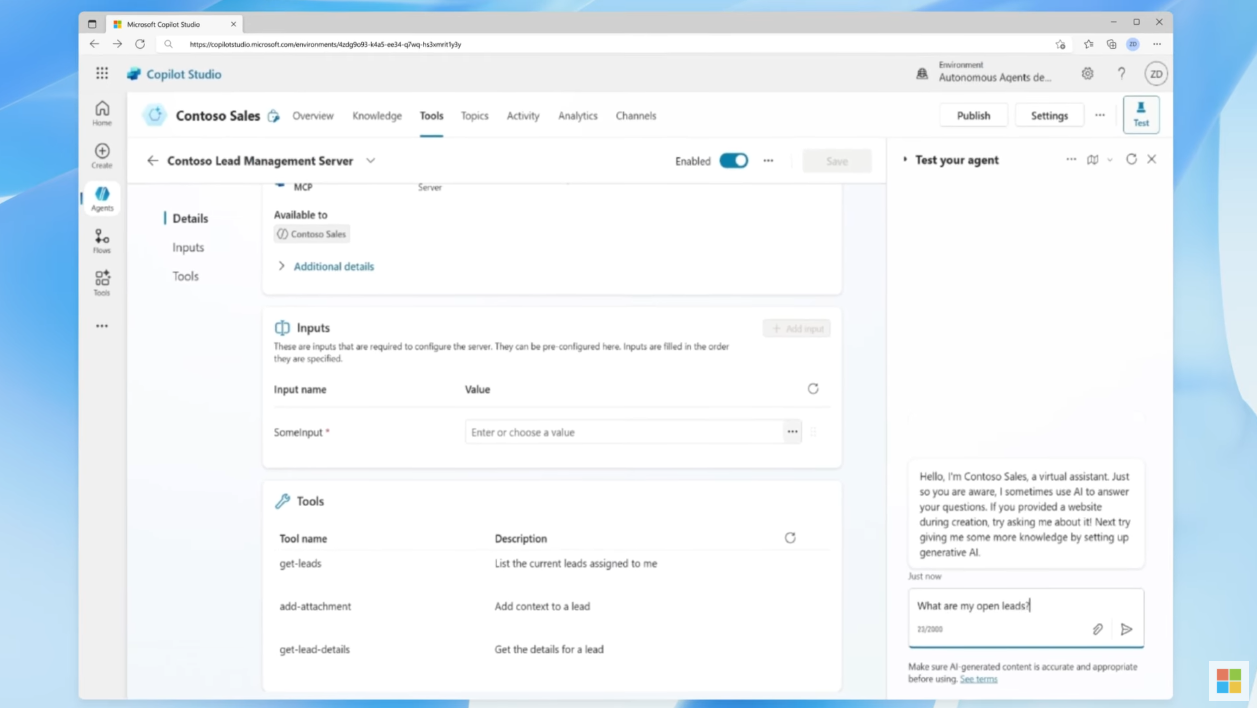Toggle the Enabled switch off
Screen dimensions: 1257x708
[733, 160]
